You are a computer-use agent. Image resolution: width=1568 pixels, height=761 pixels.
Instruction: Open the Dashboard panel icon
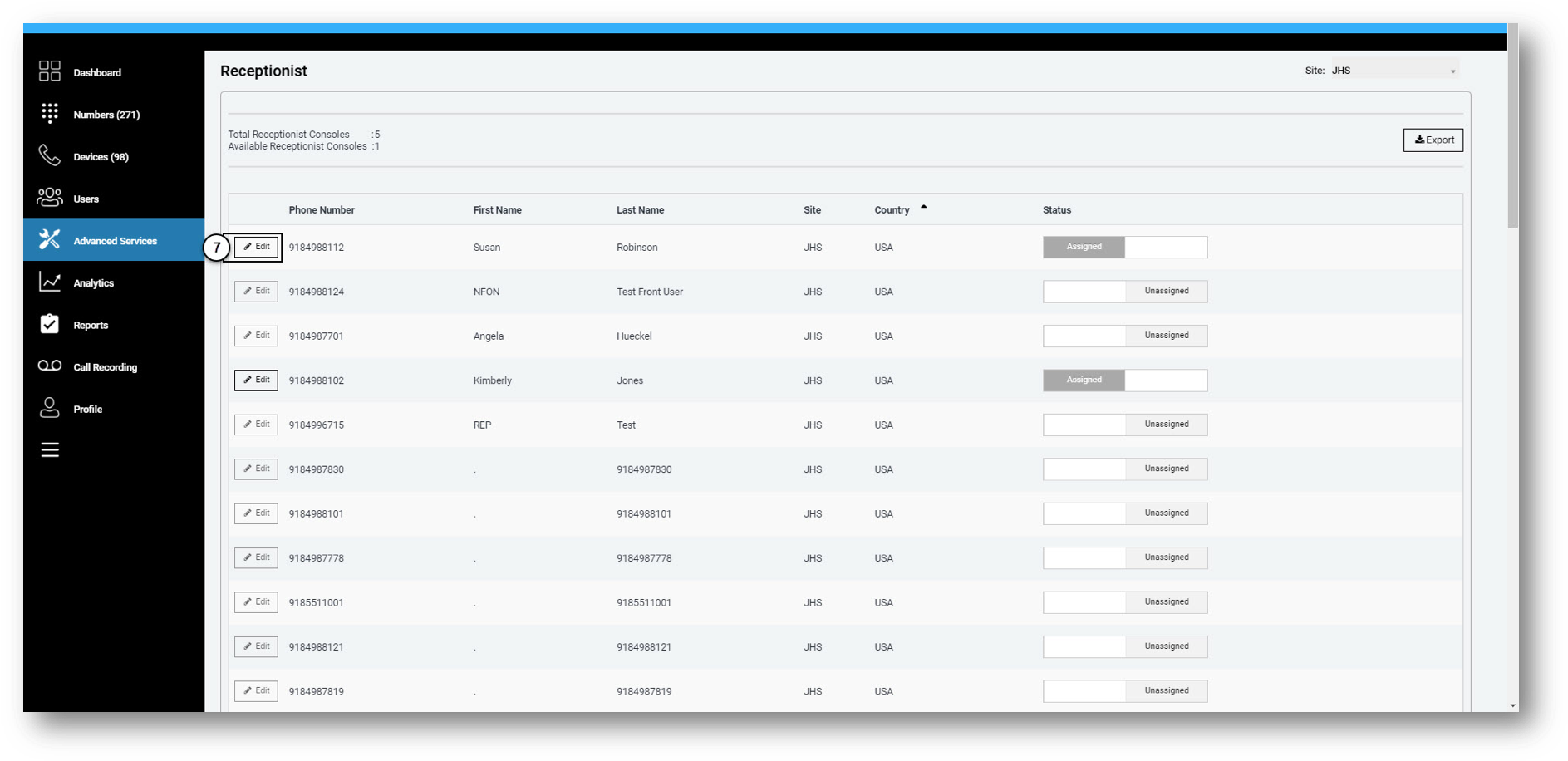click(49, 72)
